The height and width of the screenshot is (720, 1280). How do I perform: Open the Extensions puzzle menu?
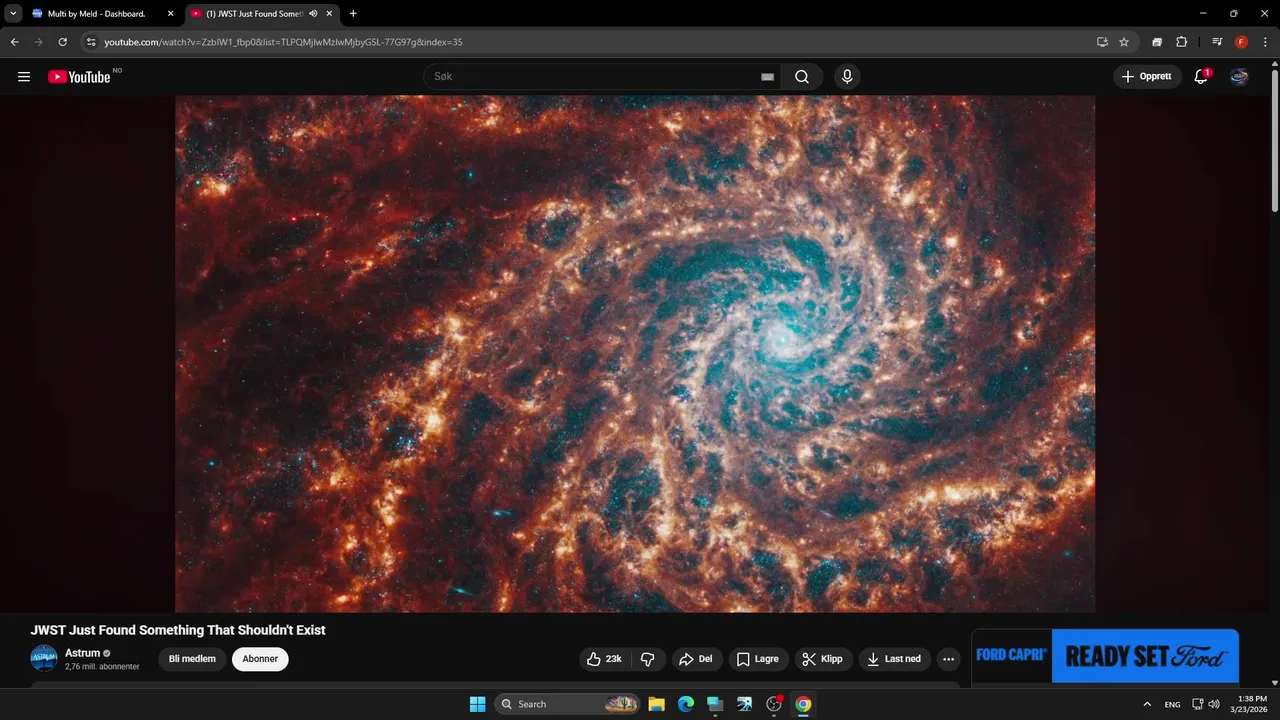1181,42
